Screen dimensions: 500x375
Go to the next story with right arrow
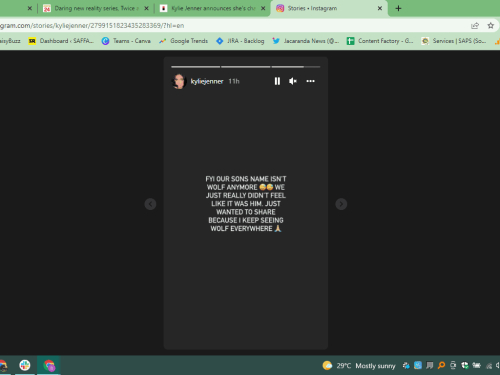coord(341,204)
